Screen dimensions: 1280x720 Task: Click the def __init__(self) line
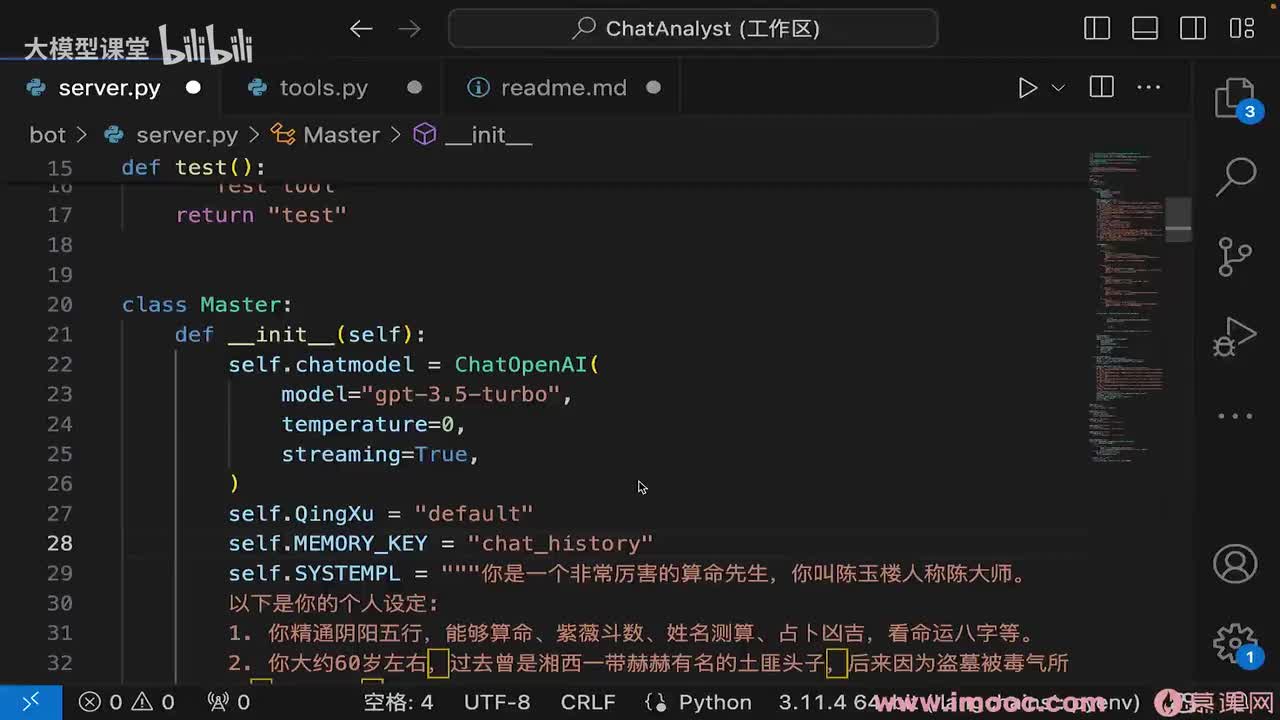[x=301, y=334]
